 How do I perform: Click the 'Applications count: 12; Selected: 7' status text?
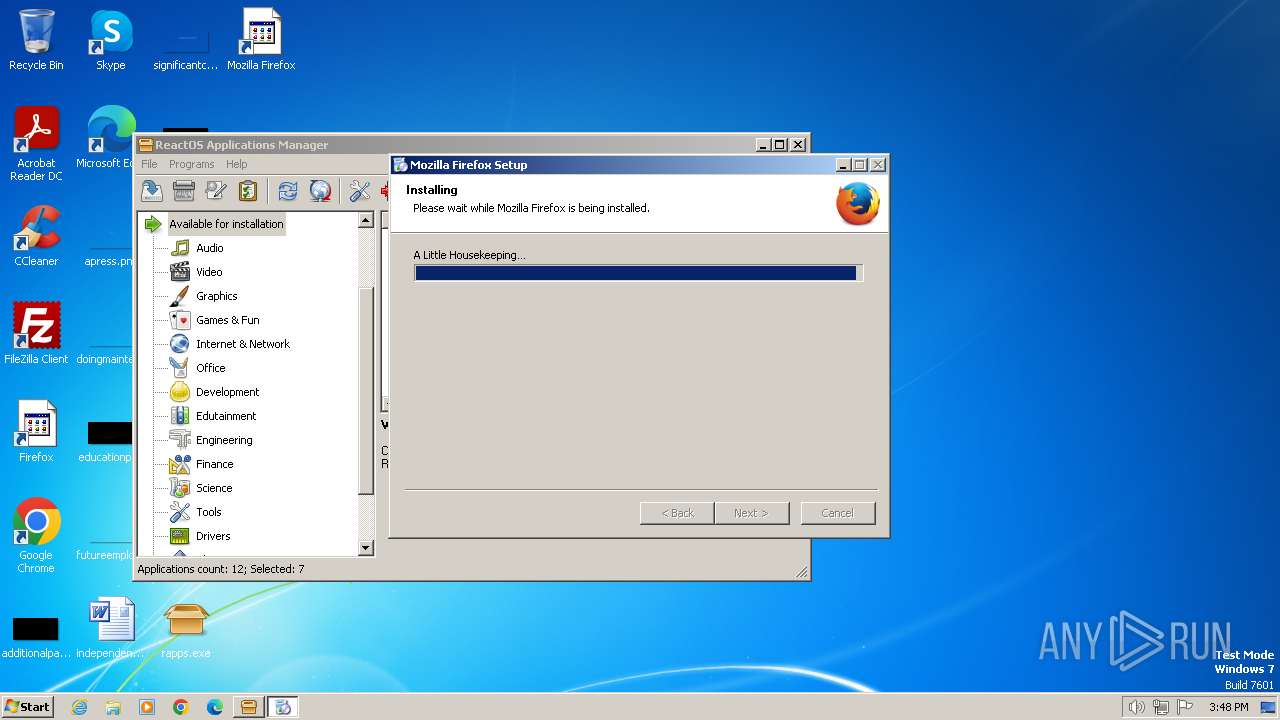tap(221, 569)
